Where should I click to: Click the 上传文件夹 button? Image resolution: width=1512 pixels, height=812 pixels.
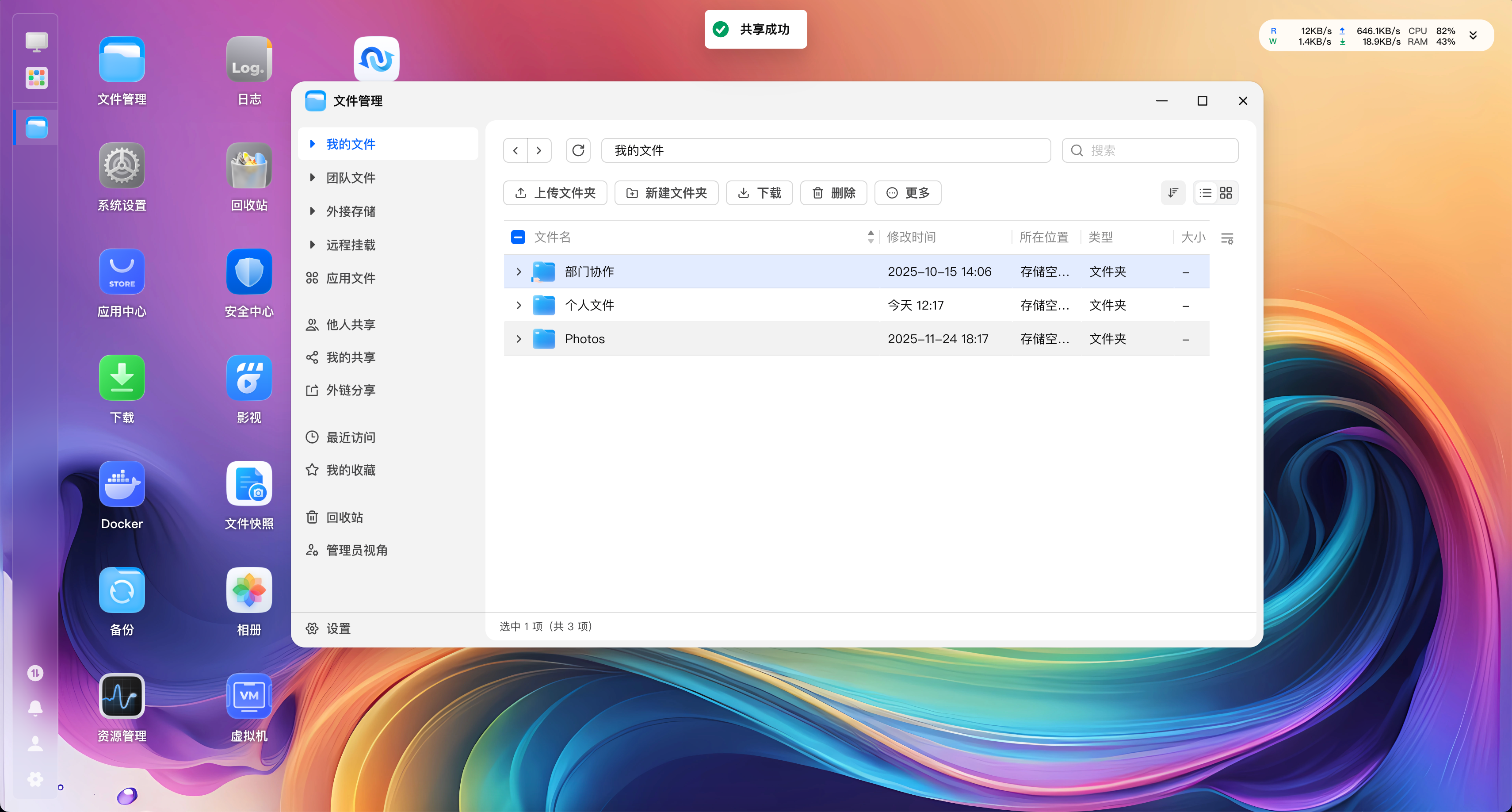pyautogui.click(x=555, y=192)
